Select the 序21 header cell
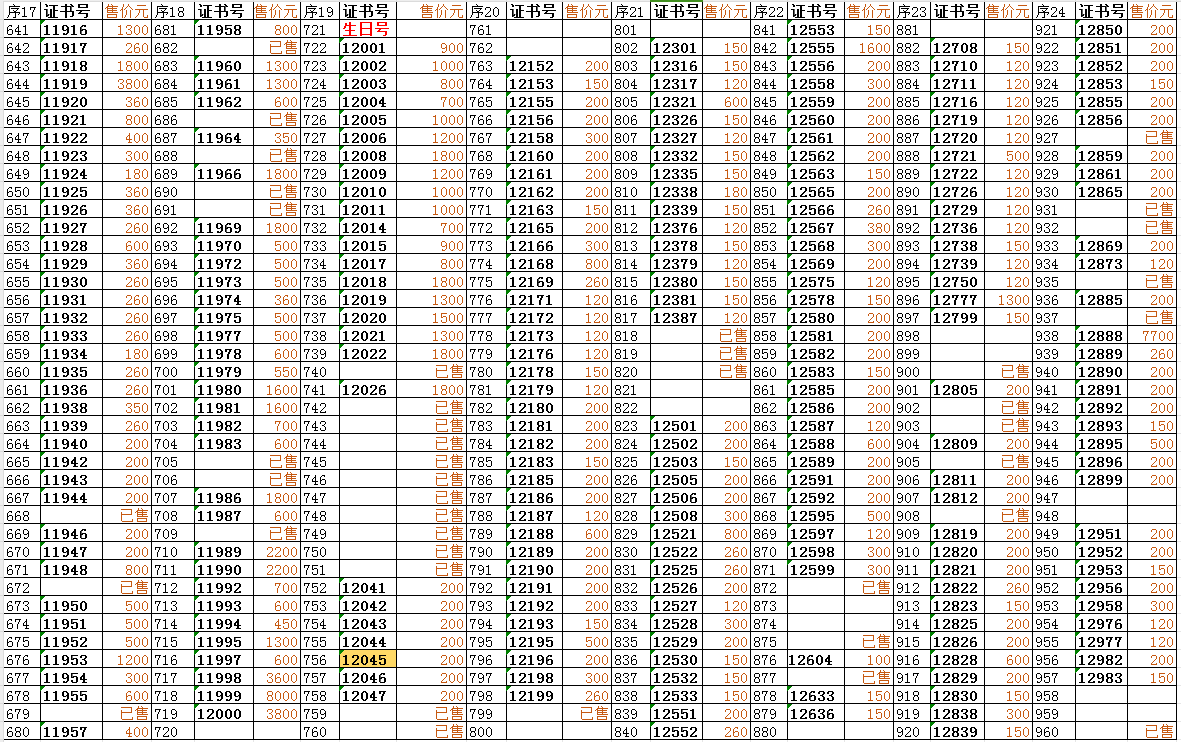Screen dimensions: 1181x742 click(630, 11)
